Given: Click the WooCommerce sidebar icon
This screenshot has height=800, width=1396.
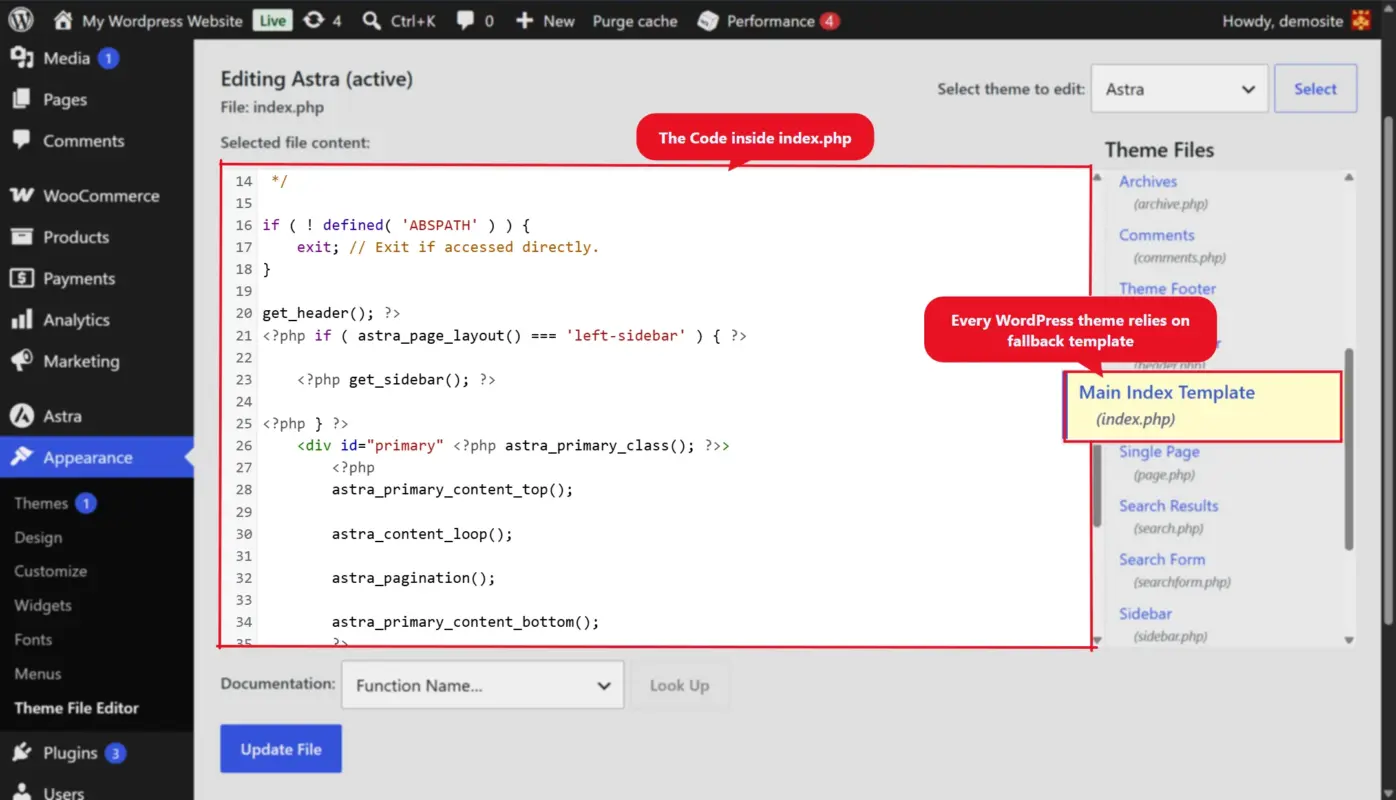Looking at the screenshot, I should click(21, 195).
